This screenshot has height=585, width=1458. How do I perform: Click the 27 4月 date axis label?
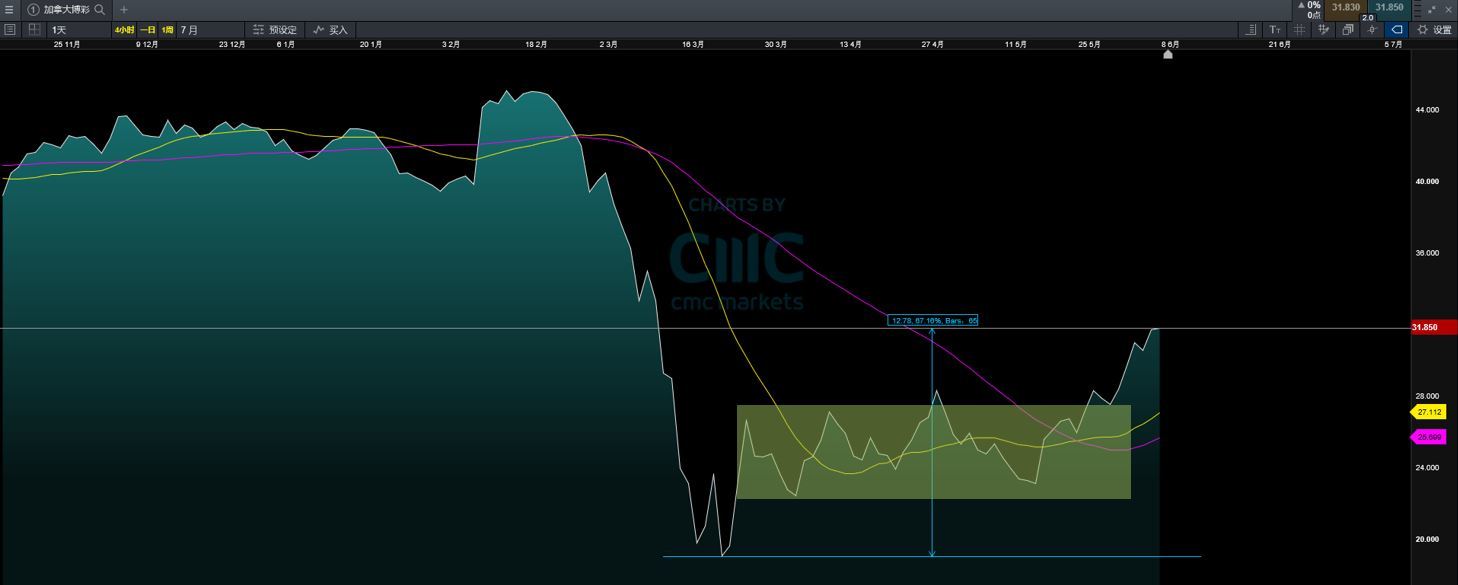933,44
